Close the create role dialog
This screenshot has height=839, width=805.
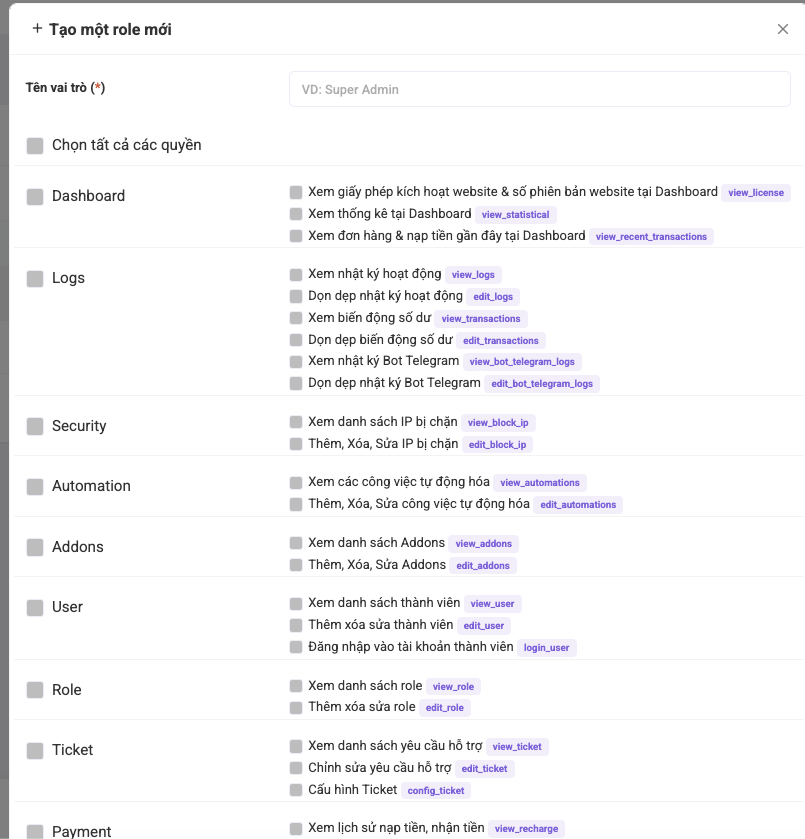[x=783, y=29]
